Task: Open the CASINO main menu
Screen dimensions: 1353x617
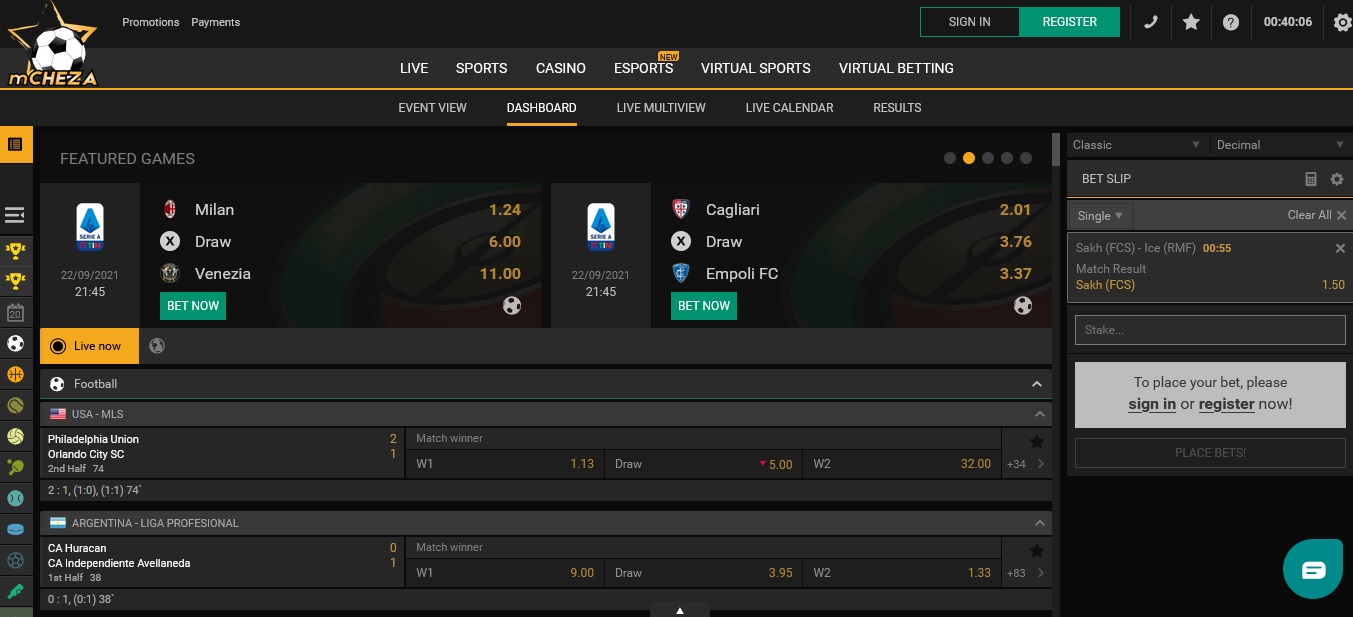Action: point(561,68)
